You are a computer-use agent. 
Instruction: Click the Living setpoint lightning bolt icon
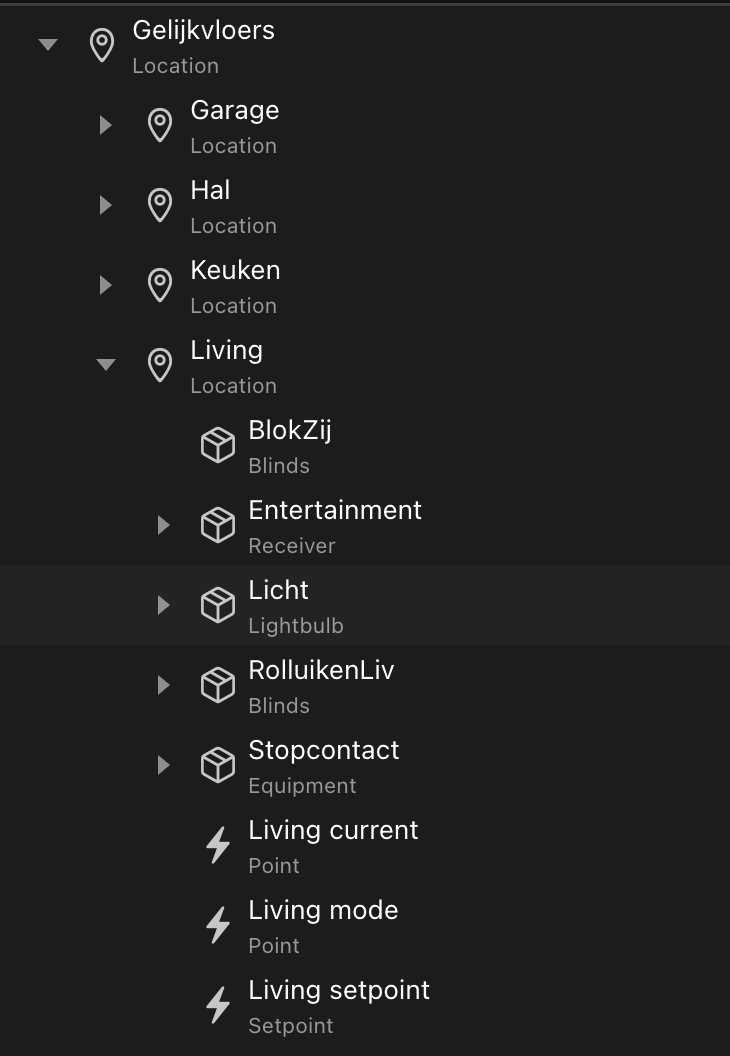click(x=218, y=1005)
